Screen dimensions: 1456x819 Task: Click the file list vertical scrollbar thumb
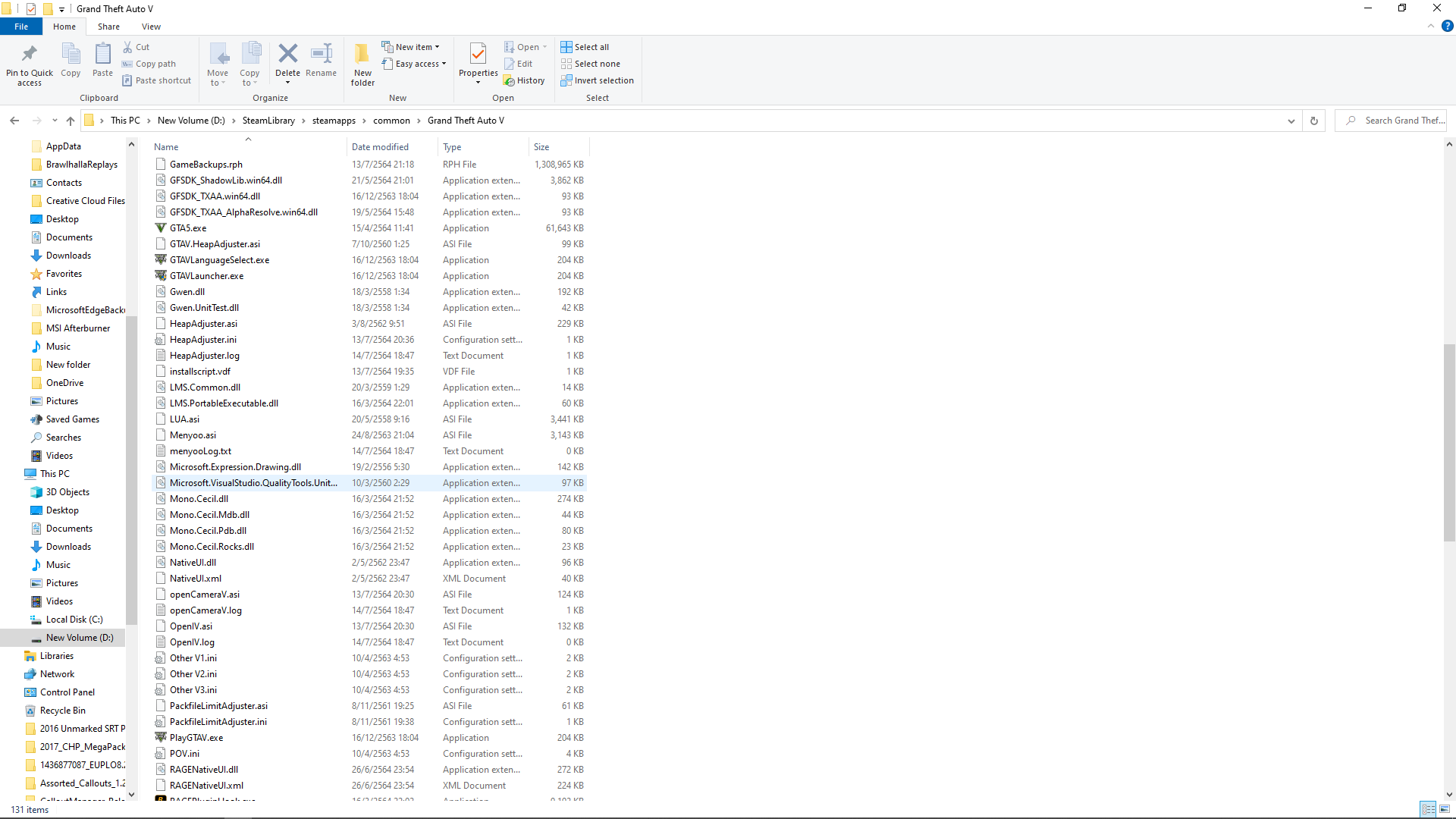click(1449, 443)
